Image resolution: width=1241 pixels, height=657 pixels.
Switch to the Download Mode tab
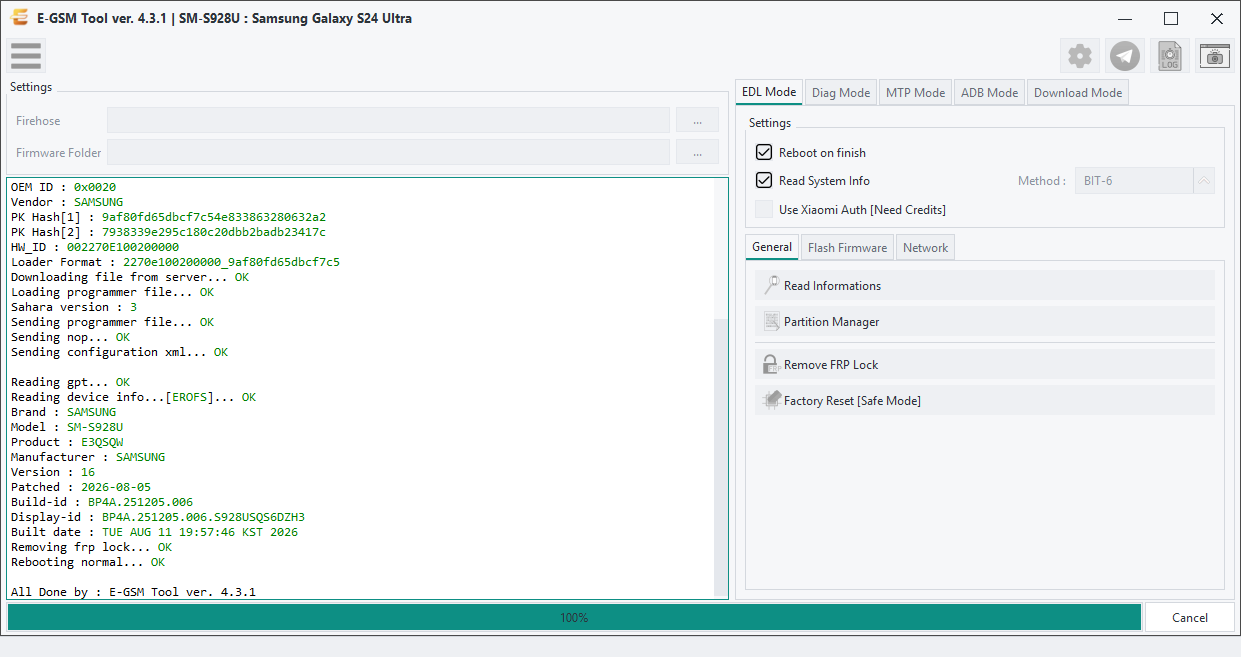1078,93
